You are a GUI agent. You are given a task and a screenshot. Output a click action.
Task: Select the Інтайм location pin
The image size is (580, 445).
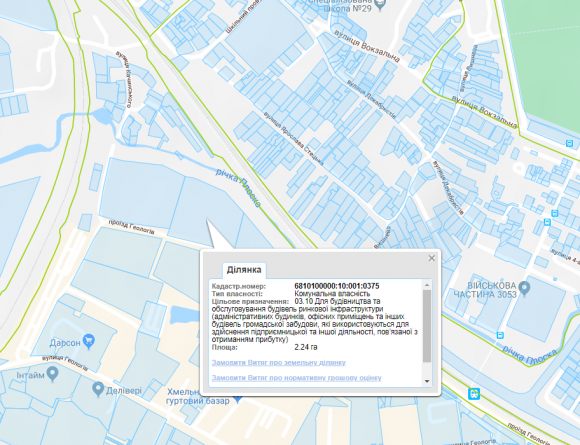point(53,374)
